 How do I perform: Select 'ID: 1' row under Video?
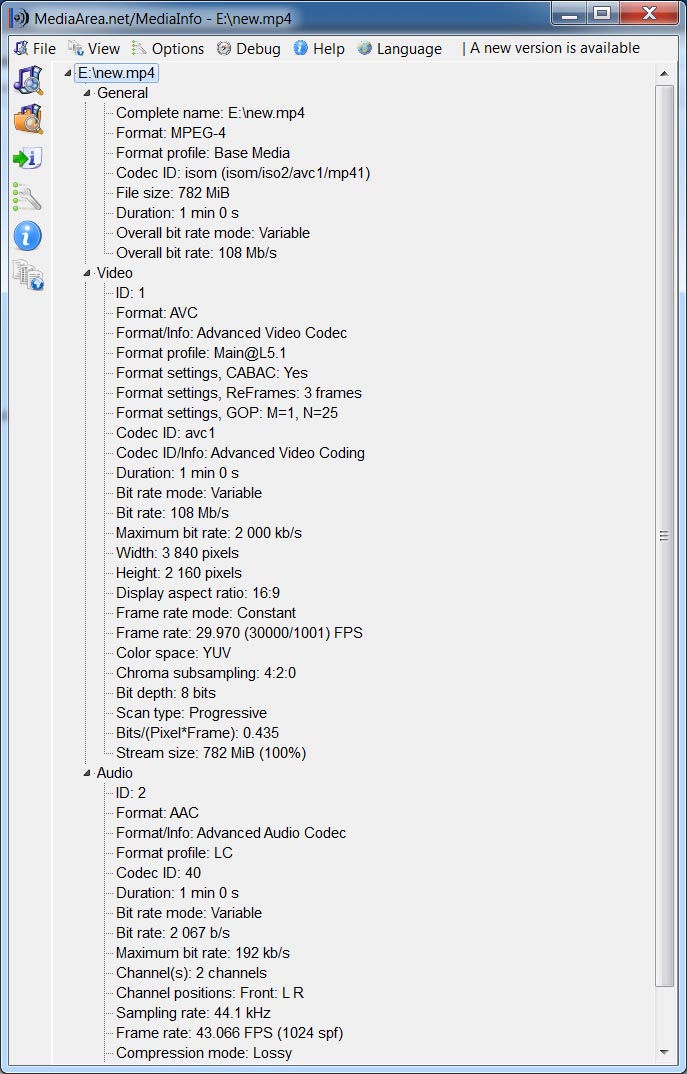point(130,293)
